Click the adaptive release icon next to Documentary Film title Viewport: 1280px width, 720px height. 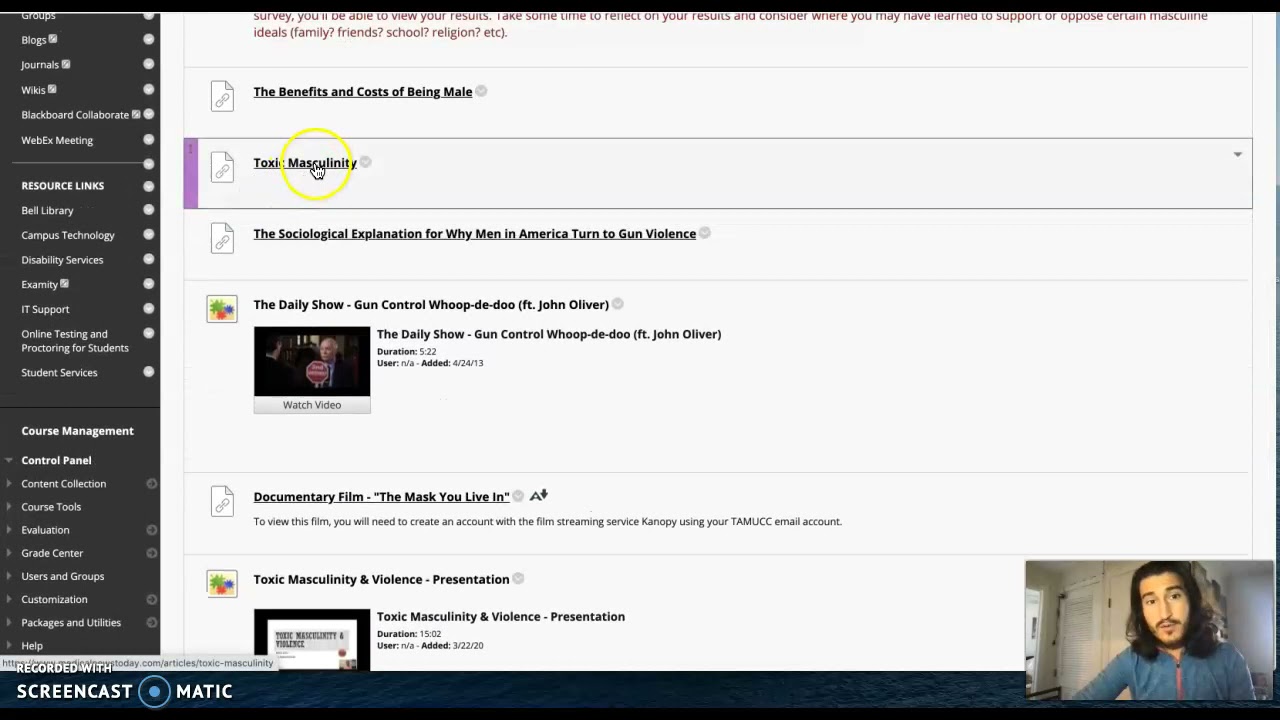coord(538,495)
